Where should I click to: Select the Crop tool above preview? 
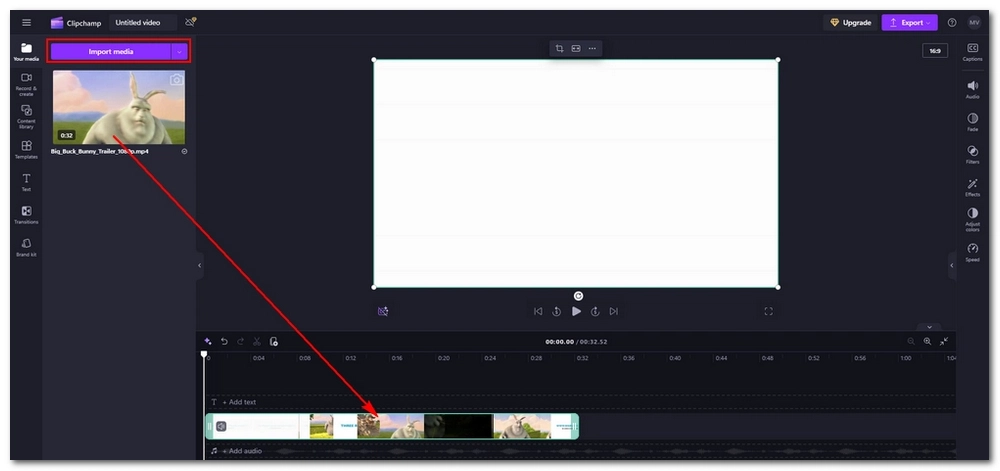point(559,48)
